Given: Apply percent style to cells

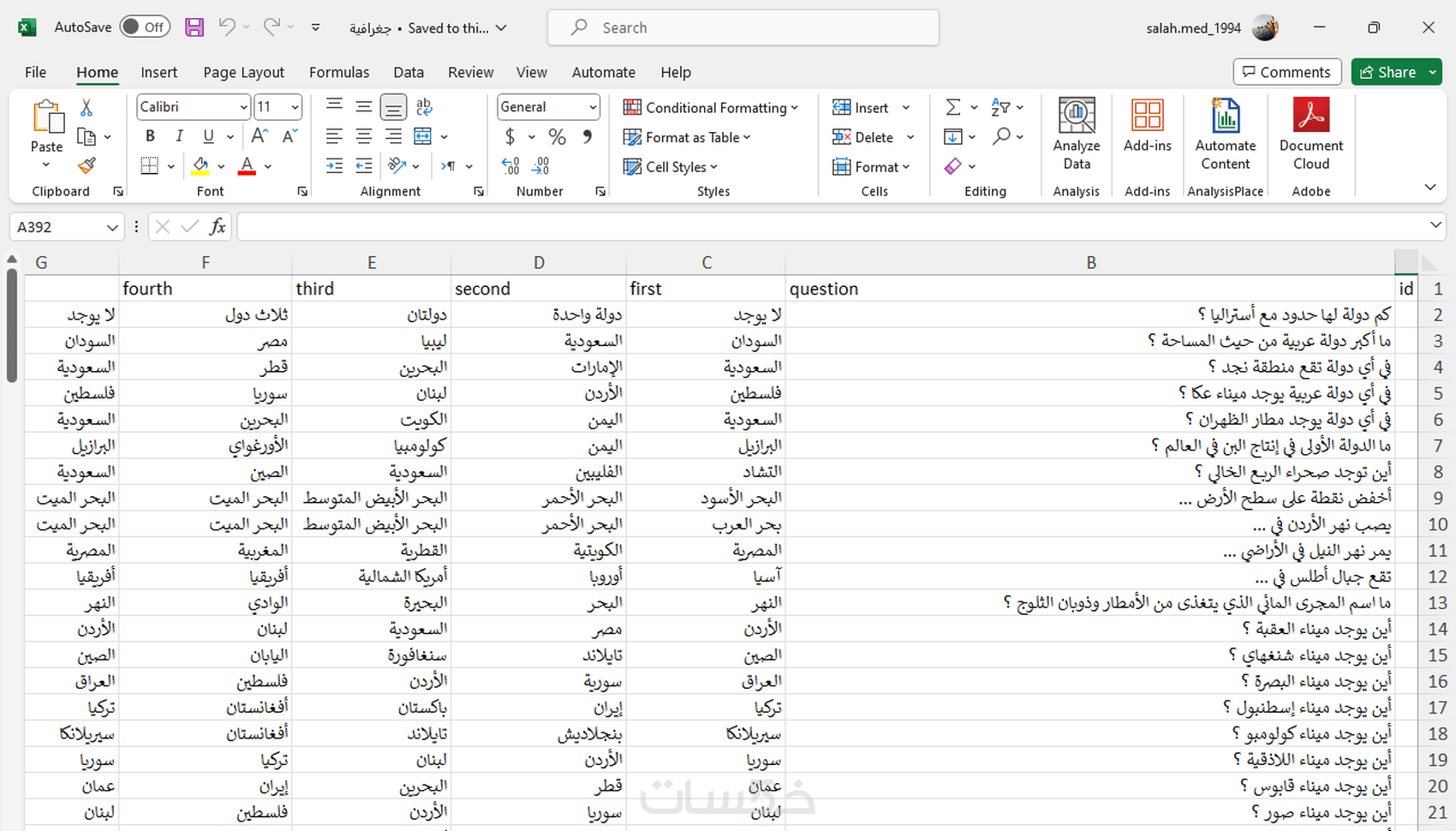Looking at the screenshot, I should coord(558,137).
